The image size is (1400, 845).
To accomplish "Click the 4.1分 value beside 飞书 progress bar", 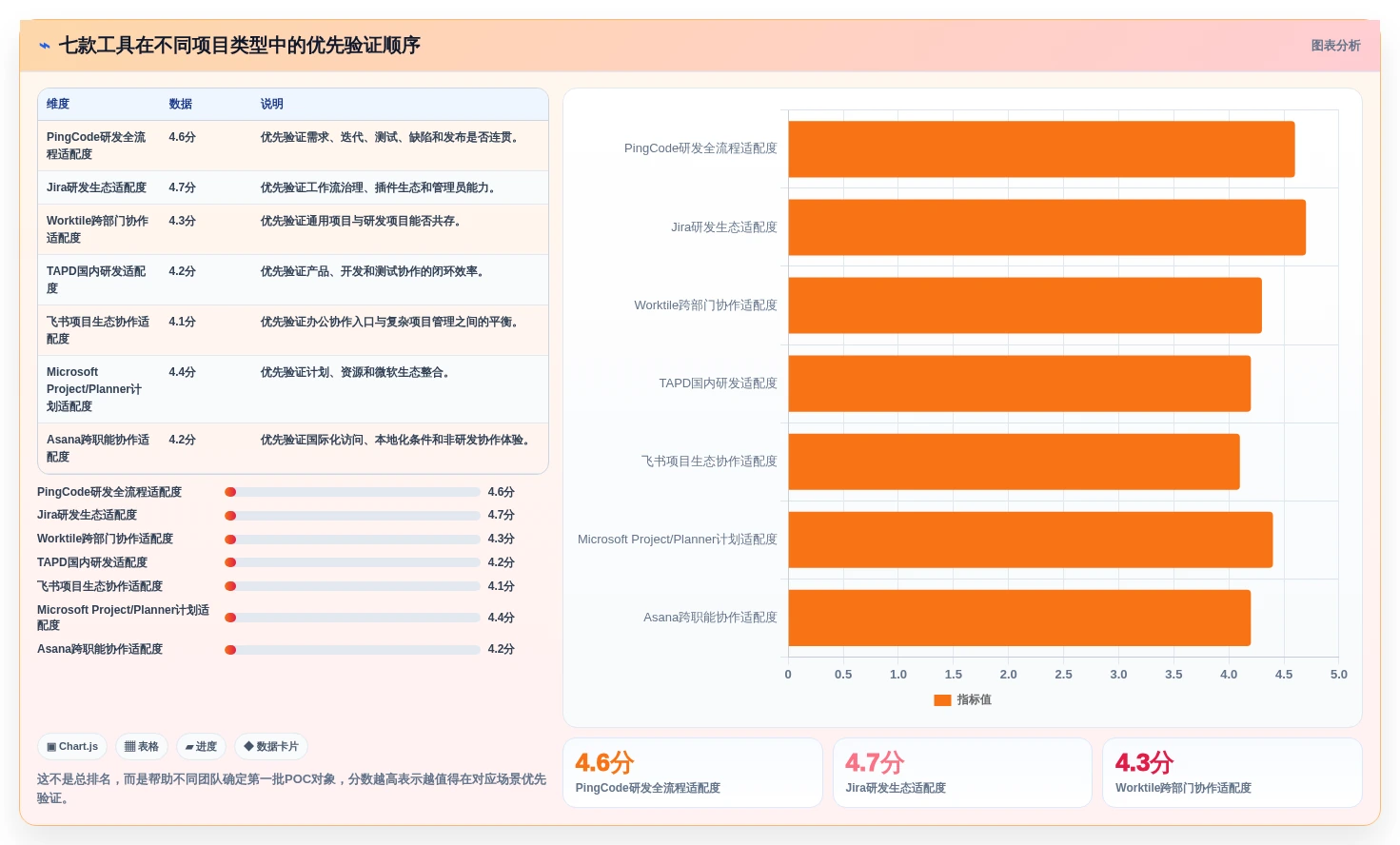I will click(x=501, y=586).
